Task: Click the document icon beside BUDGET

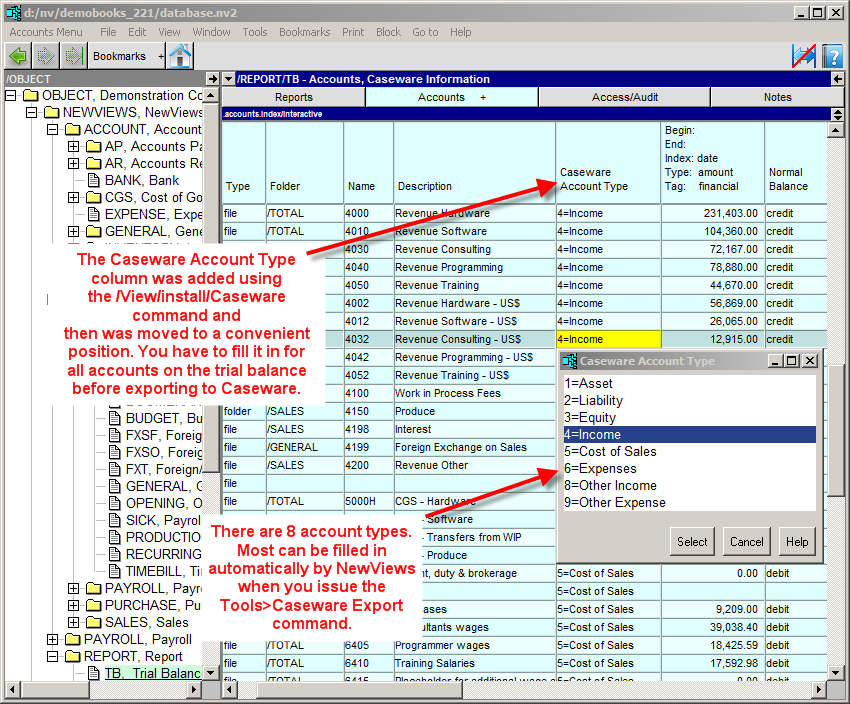Action: click(116, 418)
